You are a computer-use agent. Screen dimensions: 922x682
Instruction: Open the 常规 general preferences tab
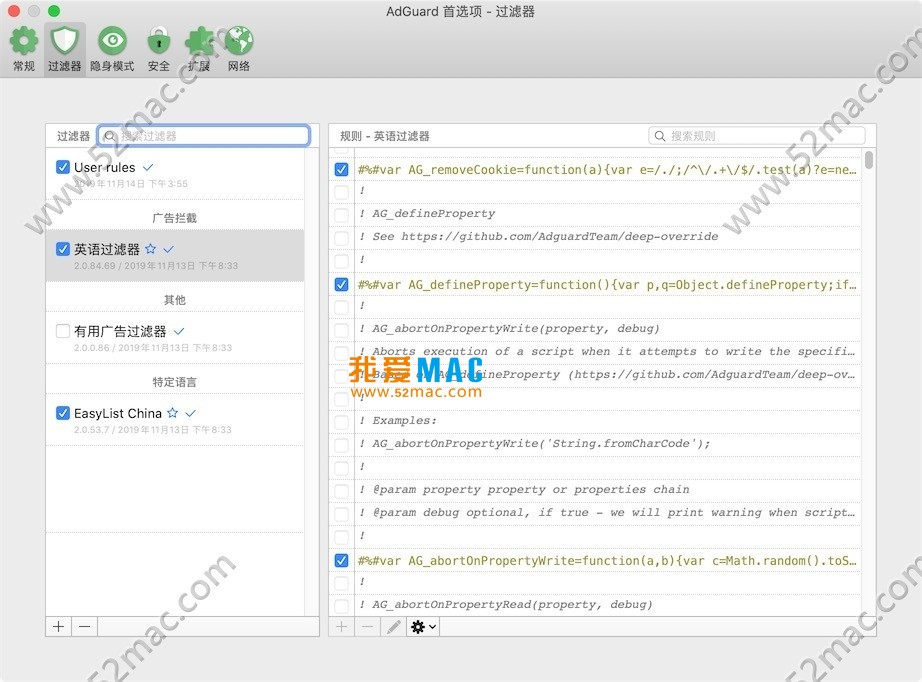click(x=24, y=49)
